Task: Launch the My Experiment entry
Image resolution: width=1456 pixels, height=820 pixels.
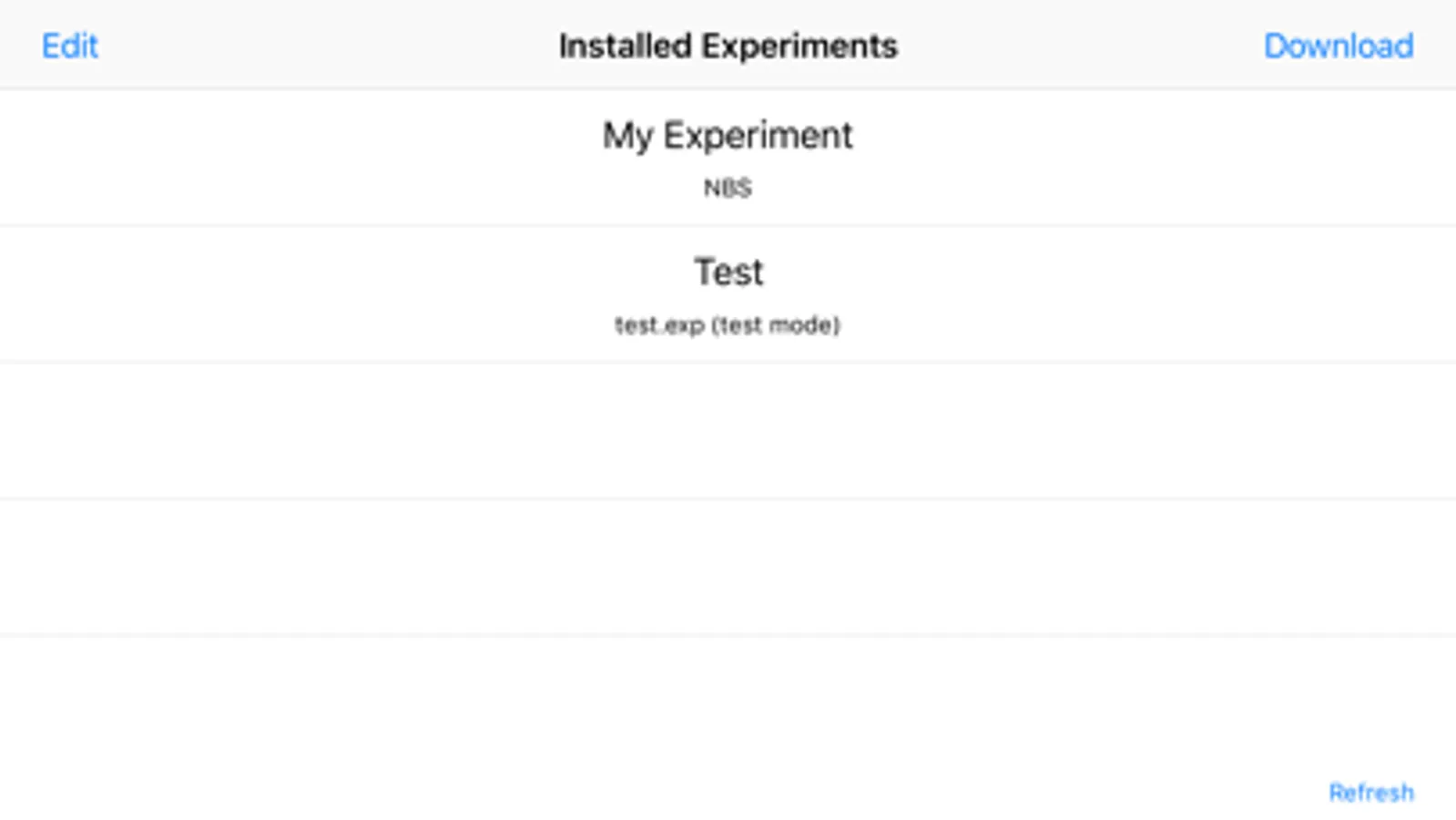Action: pos(728,157)
